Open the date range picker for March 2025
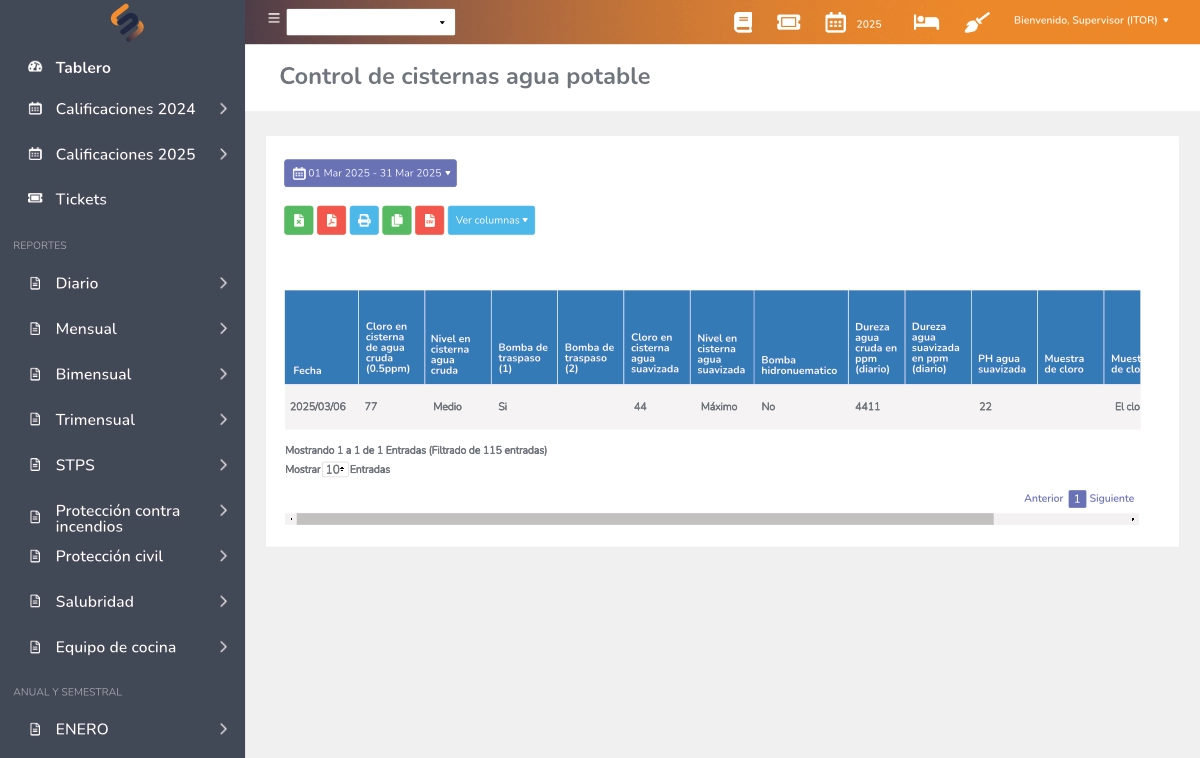 pos(370,173)
